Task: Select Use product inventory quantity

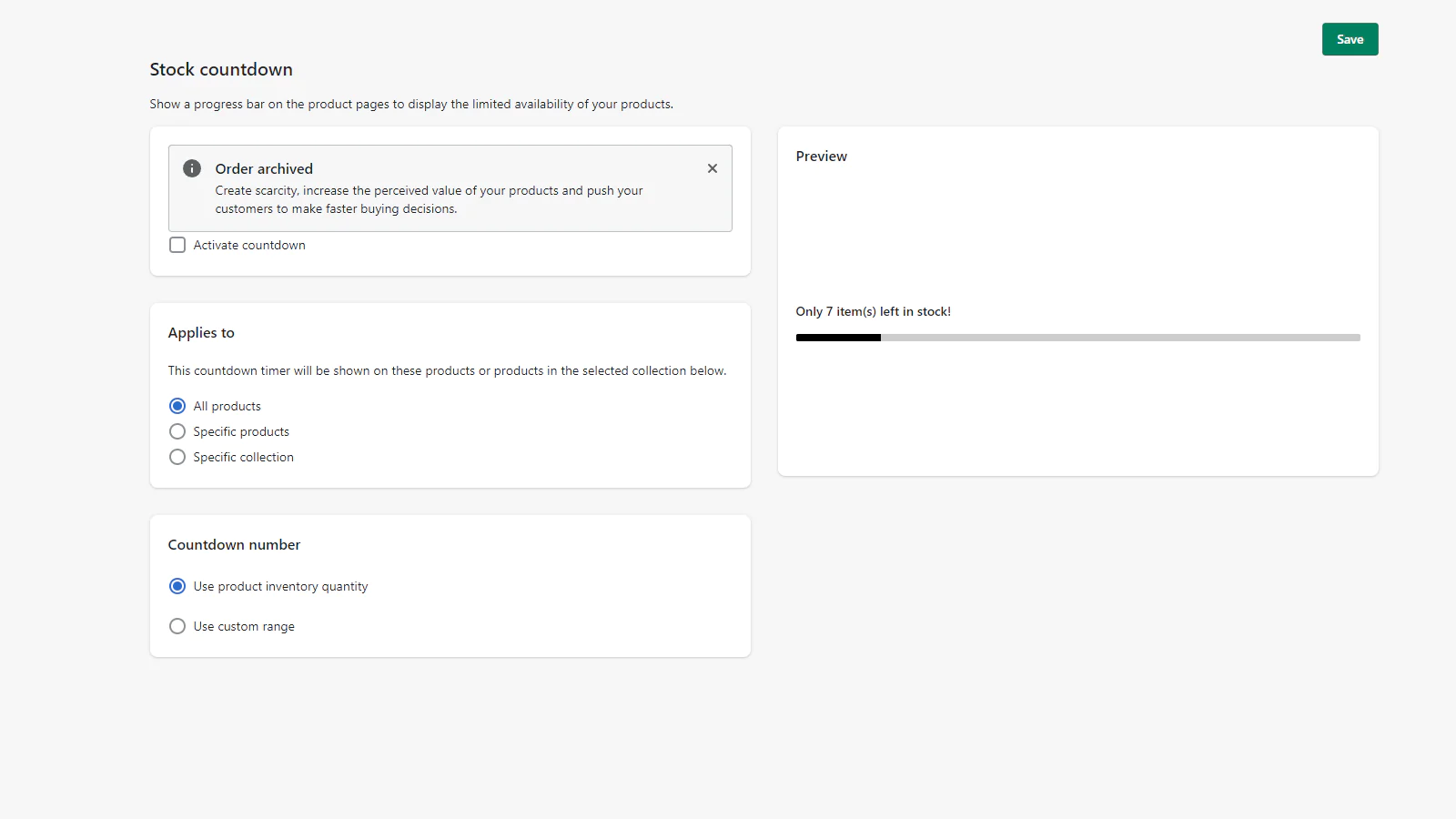Action: [x=177, y=586]
